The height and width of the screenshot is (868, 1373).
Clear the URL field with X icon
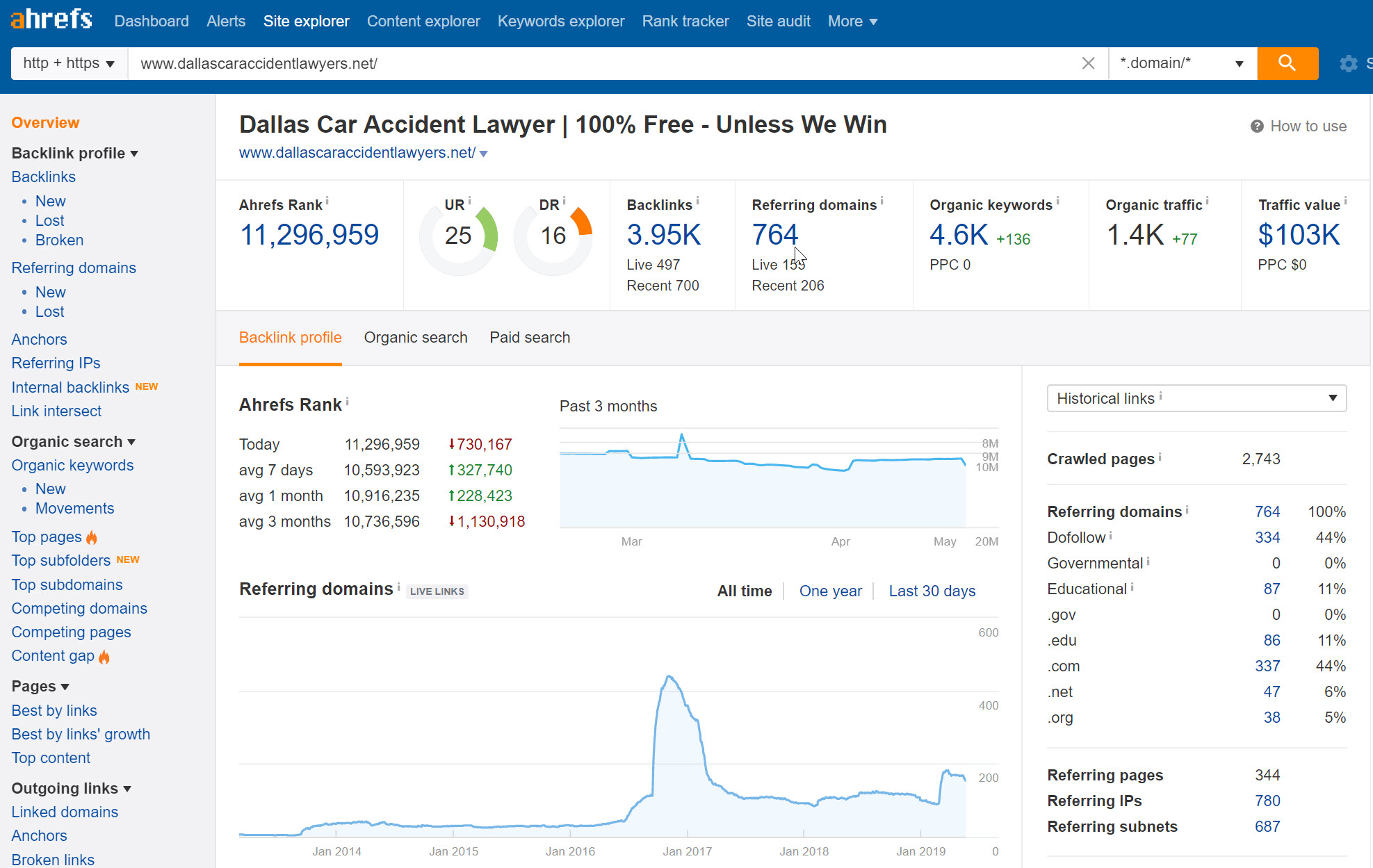coord(1088,63)
